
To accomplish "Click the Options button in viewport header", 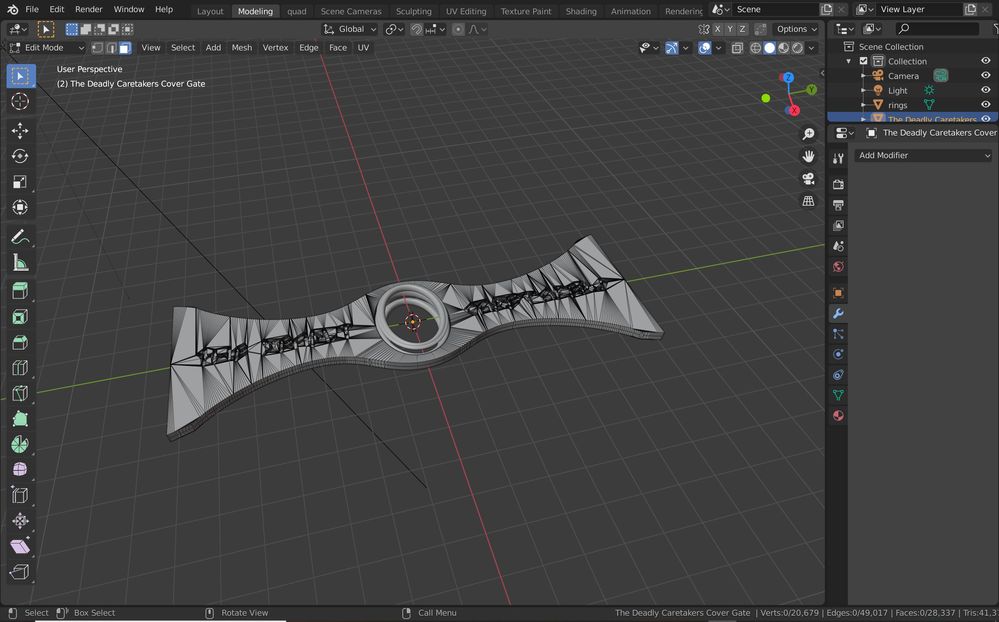I will [x=796, y=29].
